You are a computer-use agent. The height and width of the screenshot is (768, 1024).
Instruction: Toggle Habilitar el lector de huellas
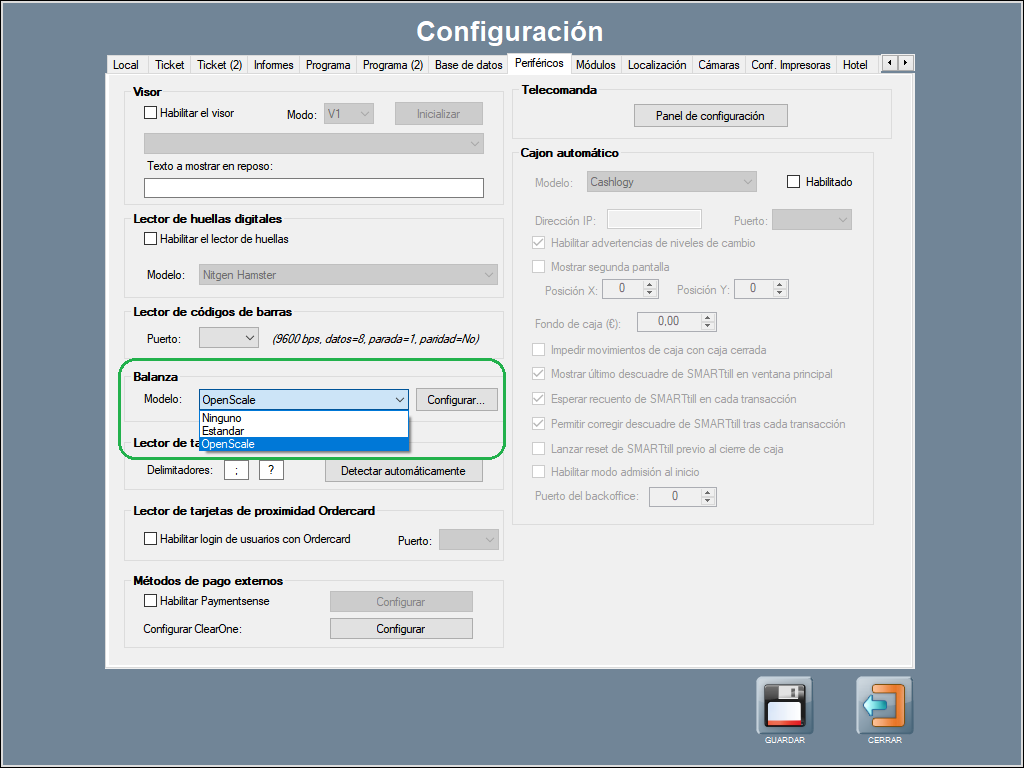[x=151, y=239]
